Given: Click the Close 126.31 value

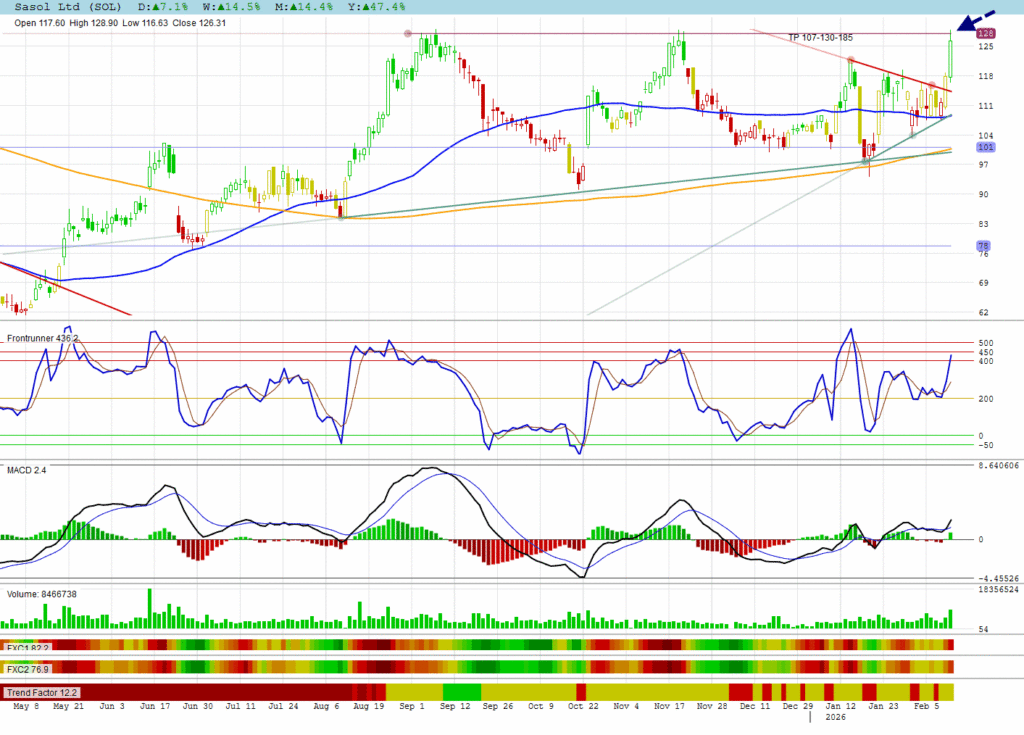Looking at the screenshot, I should coord(199,23).
